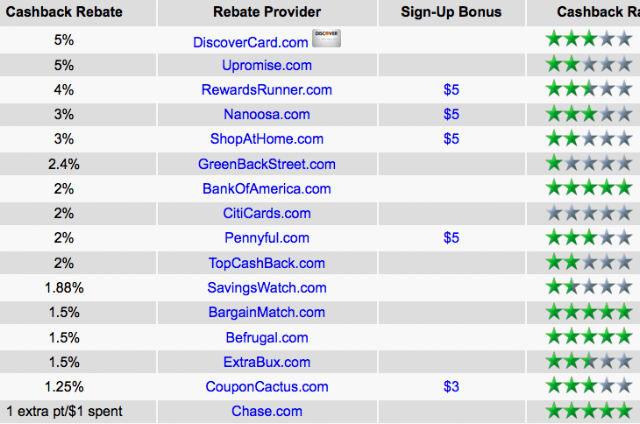Open the ShopAtHome.com link
Viewport: 640px width, 424px height.
pos(267,139)
